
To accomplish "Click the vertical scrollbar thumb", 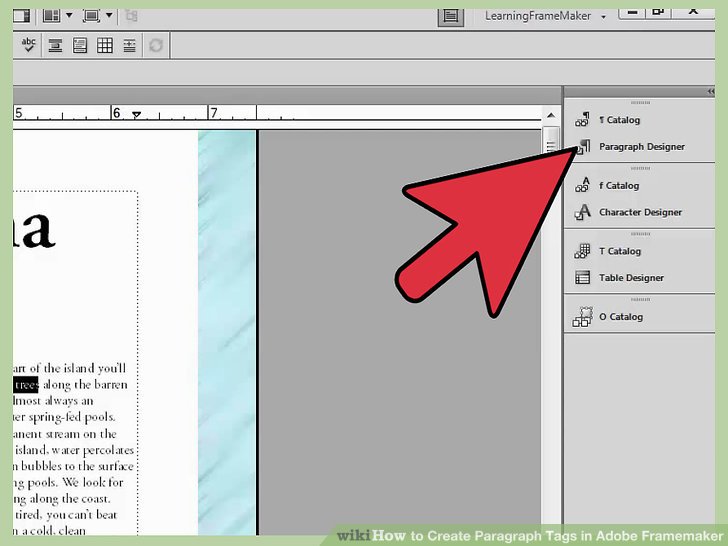I will pos(550,140).
